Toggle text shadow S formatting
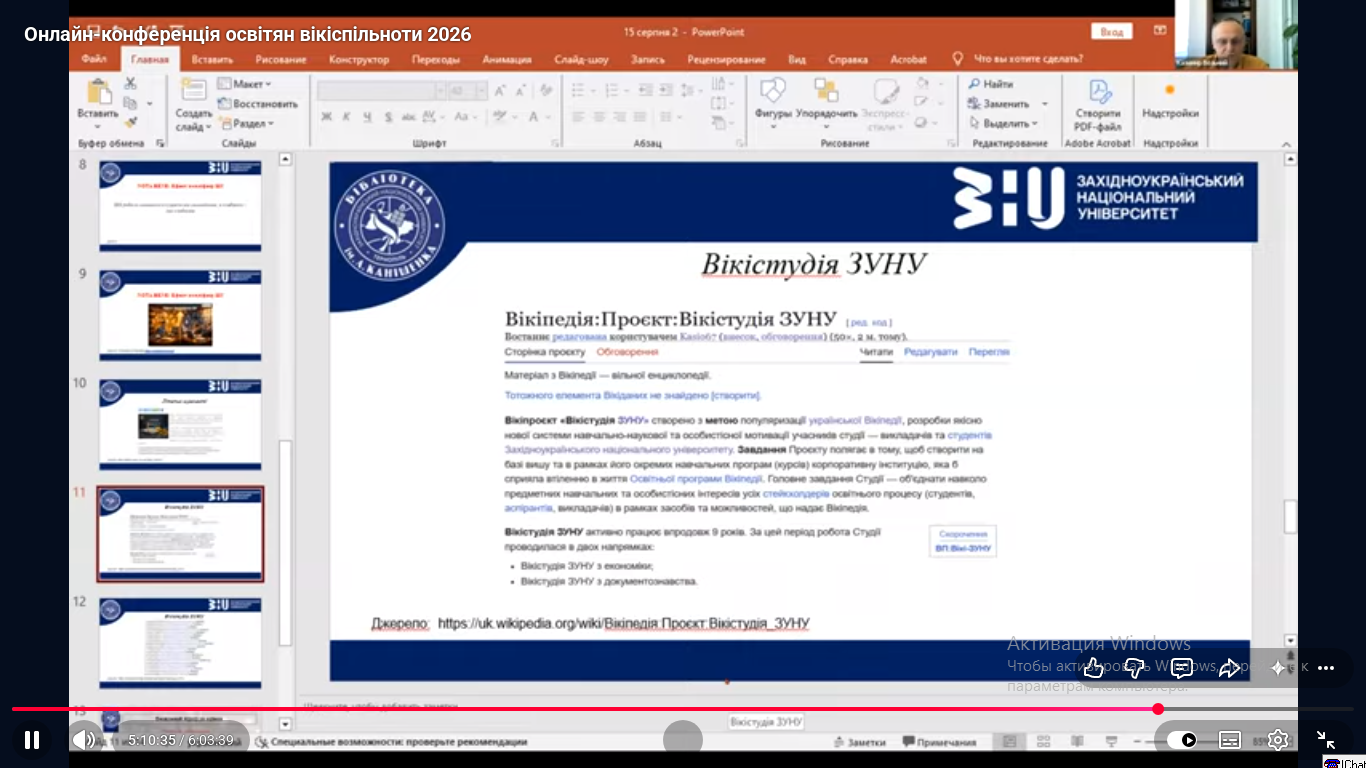Viewport: 1366px width, 768px height. coord(388,117)
